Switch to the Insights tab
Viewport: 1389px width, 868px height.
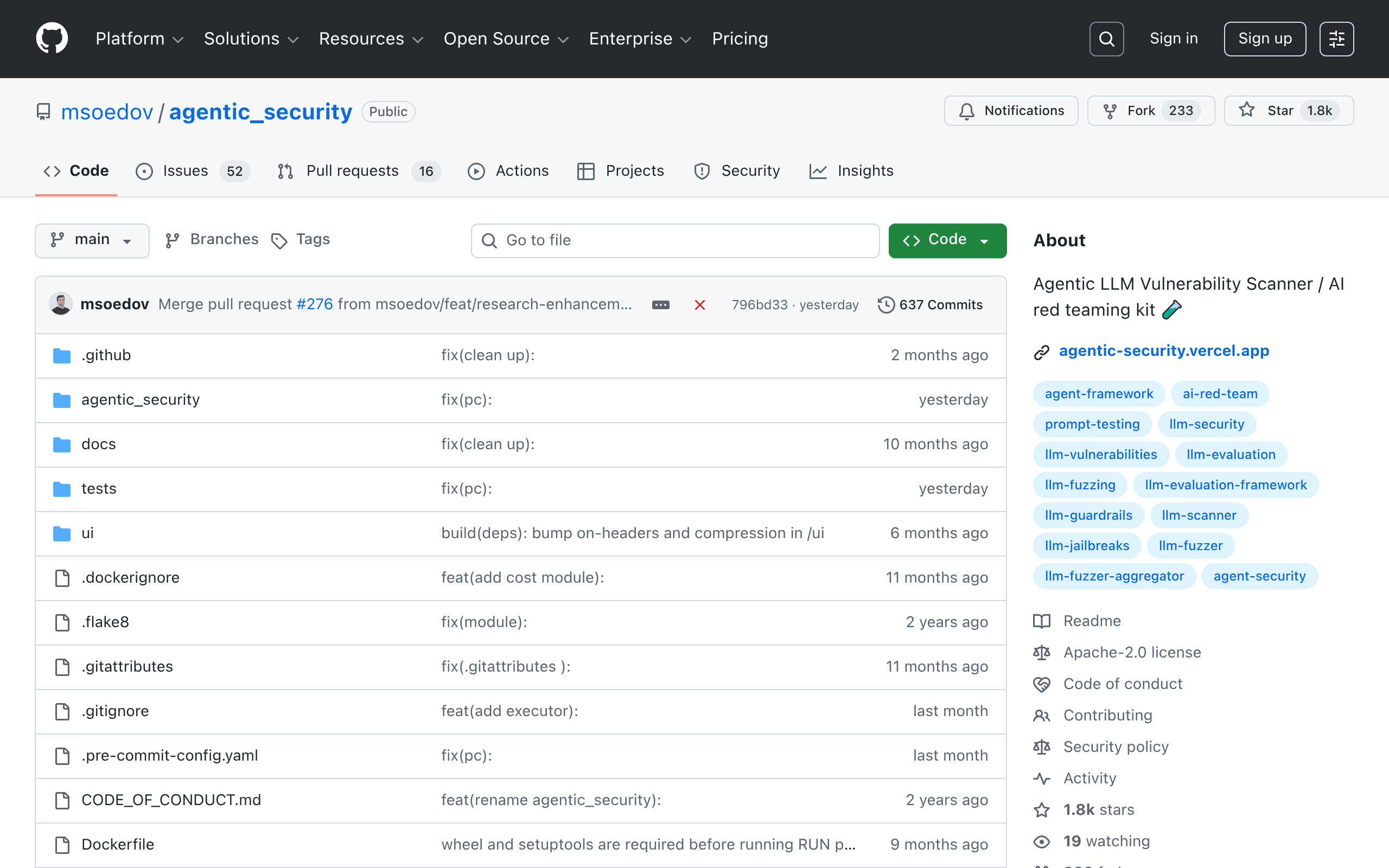click(x=851, y=171)
